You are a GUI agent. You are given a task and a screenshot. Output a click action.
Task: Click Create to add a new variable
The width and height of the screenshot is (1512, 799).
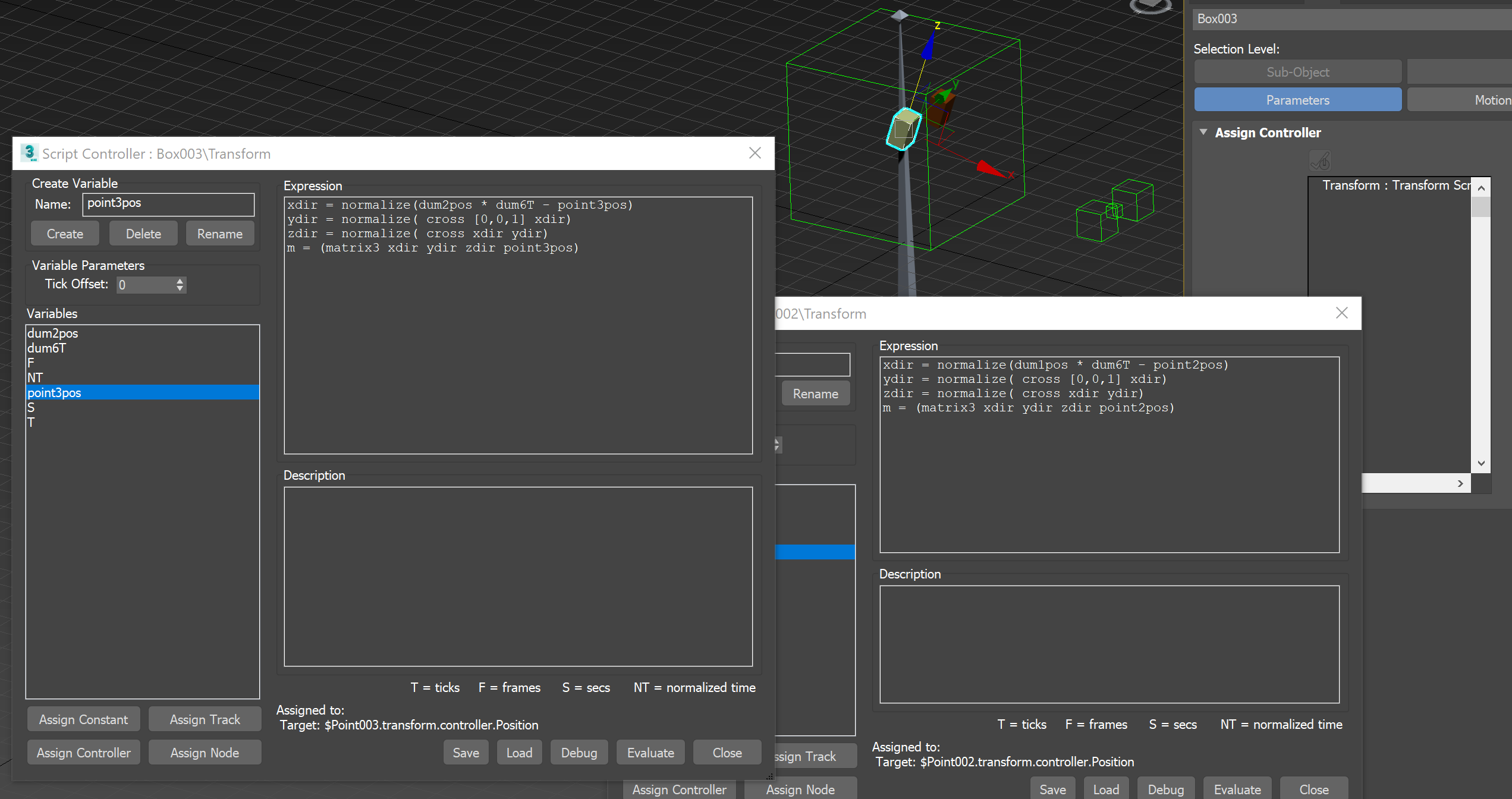(x=64, y=233)
